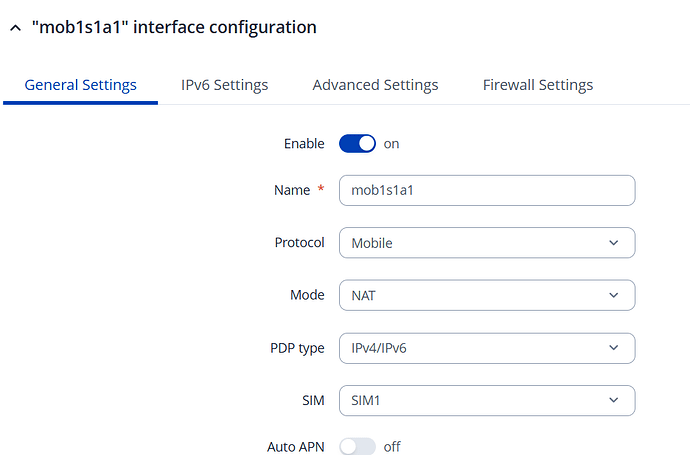Turn off the Enable switch

(357, 144)
